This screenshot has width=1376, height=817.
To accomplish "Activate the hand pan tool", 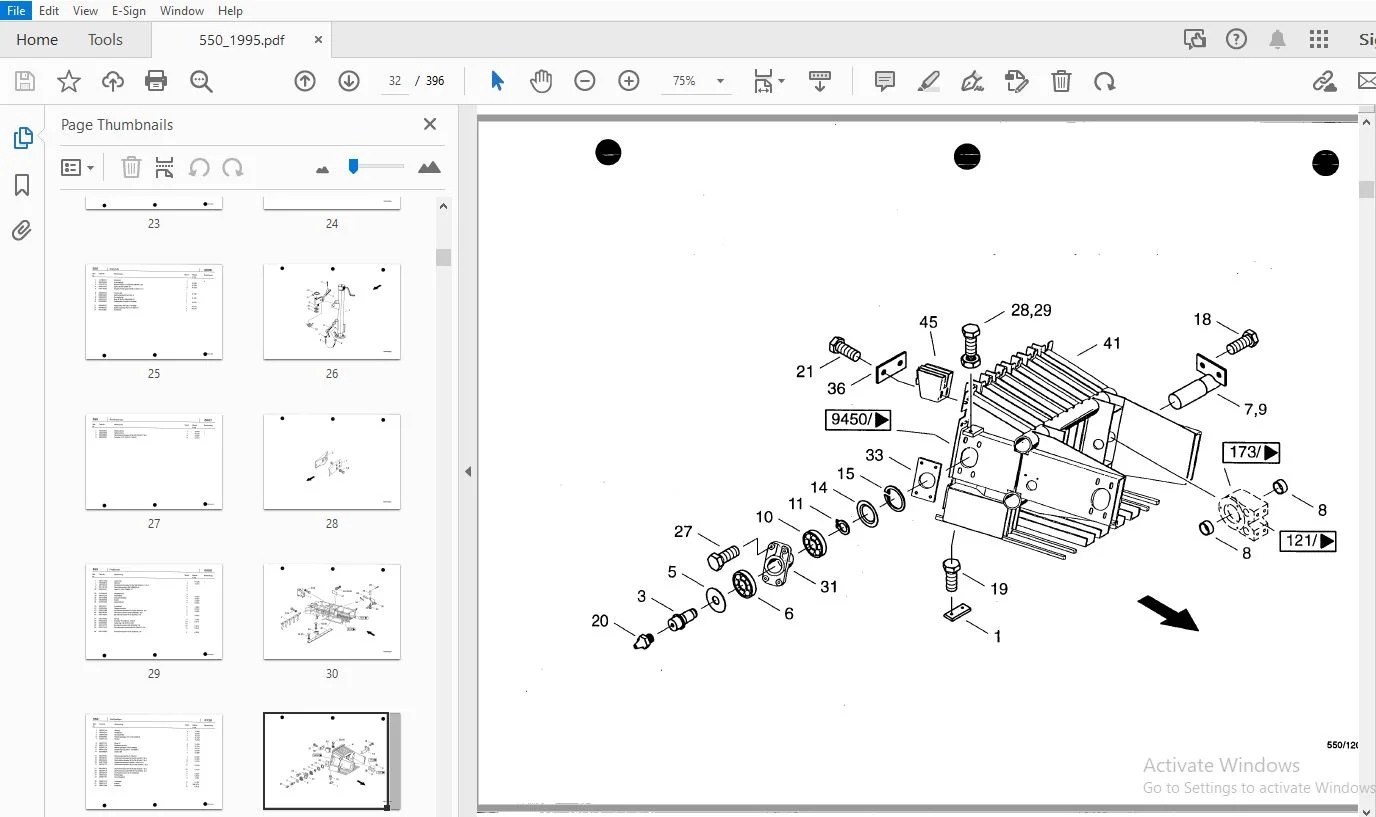I will tap(541, 81).
